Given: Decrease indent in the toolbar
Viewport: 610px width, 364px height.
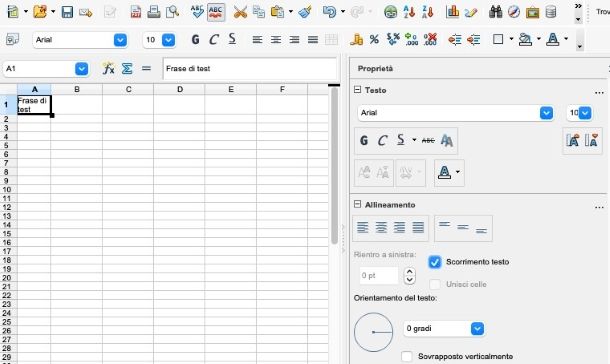Looking at the screenshot, I should 455,39.
